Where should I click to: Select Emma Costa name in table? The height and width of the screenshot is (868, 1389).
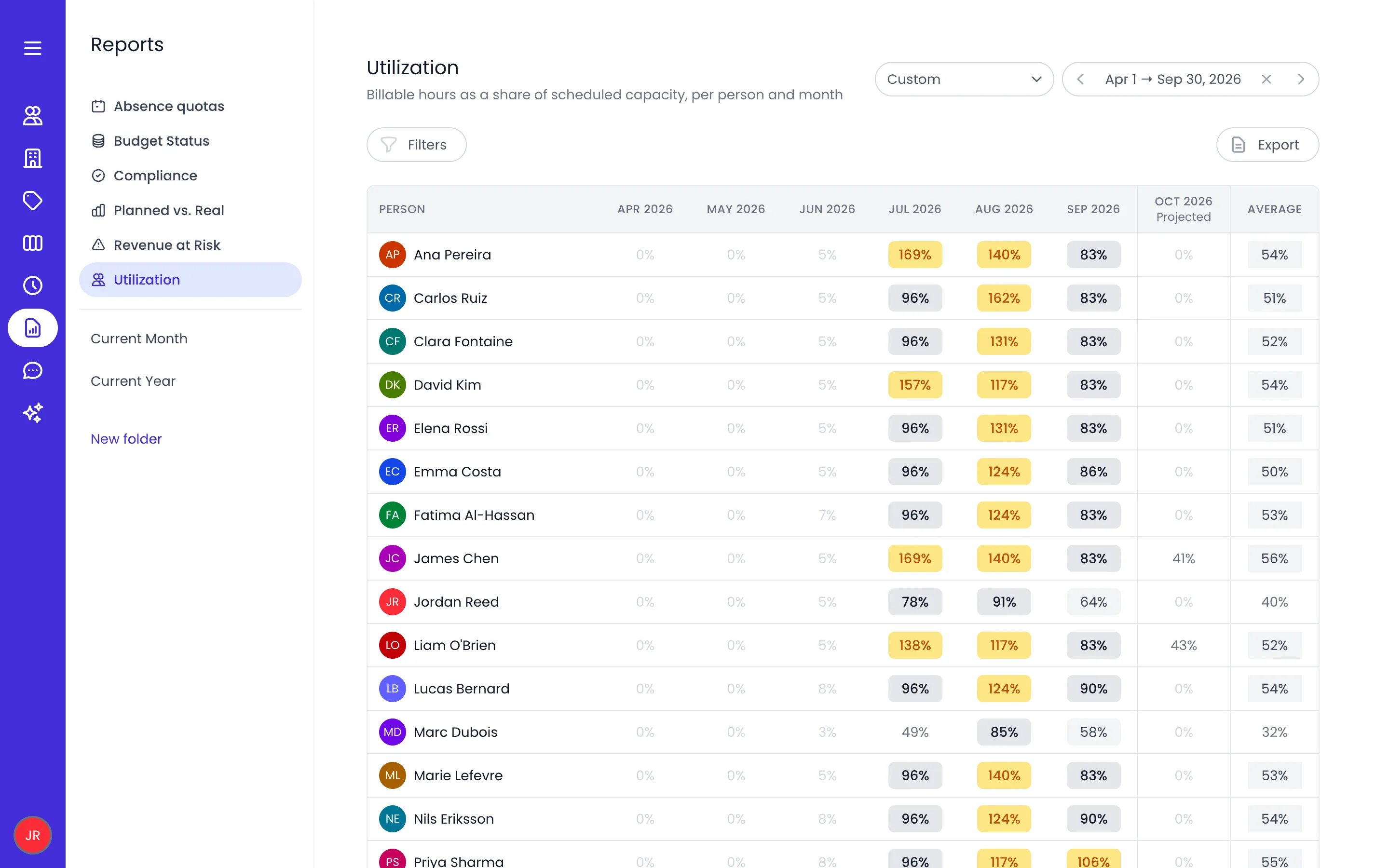click(x=457, y=472)
